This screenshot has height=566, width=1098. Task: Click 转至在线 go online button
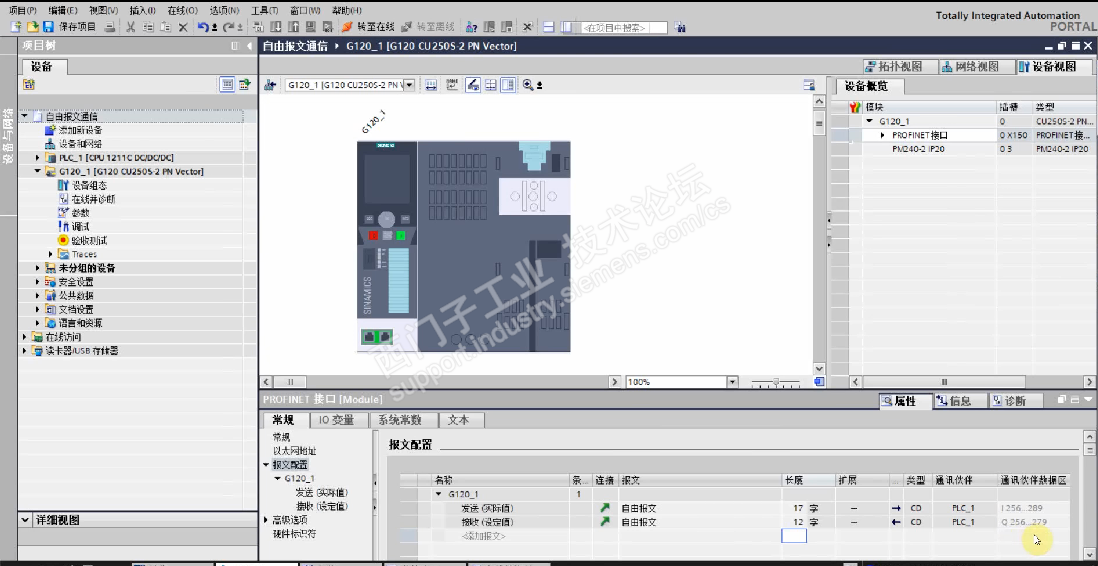pos(368,27)
